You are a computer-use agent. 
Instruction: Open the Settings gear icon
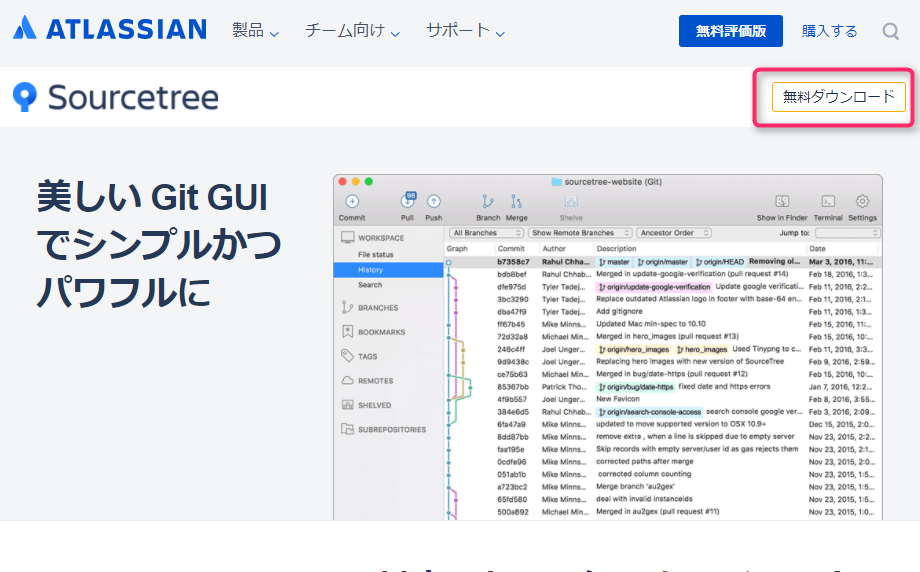click(862, 202)
